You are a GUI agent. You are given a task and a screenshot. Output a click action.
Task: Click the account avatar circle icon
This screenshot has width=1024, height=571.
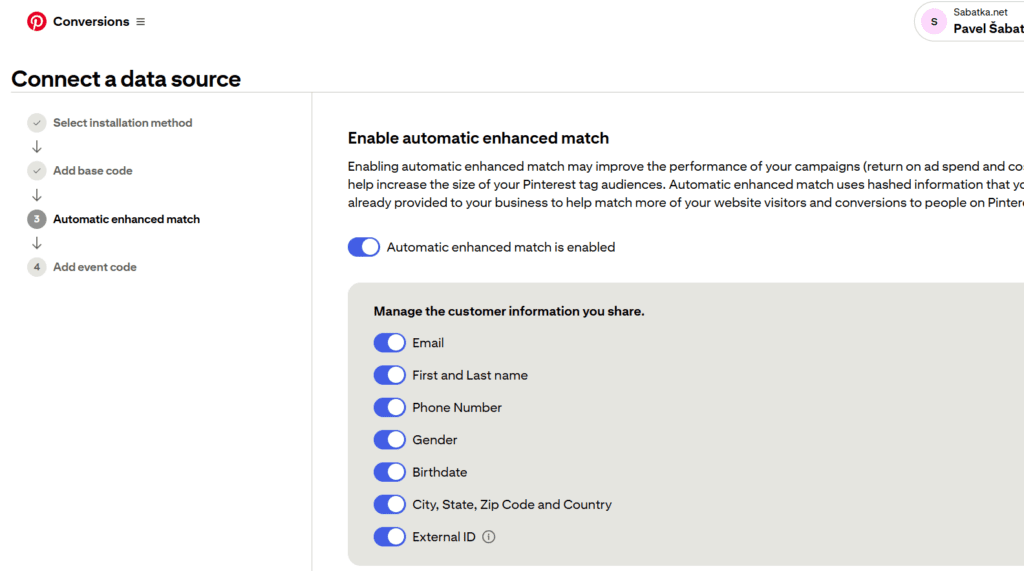point(934,21)
